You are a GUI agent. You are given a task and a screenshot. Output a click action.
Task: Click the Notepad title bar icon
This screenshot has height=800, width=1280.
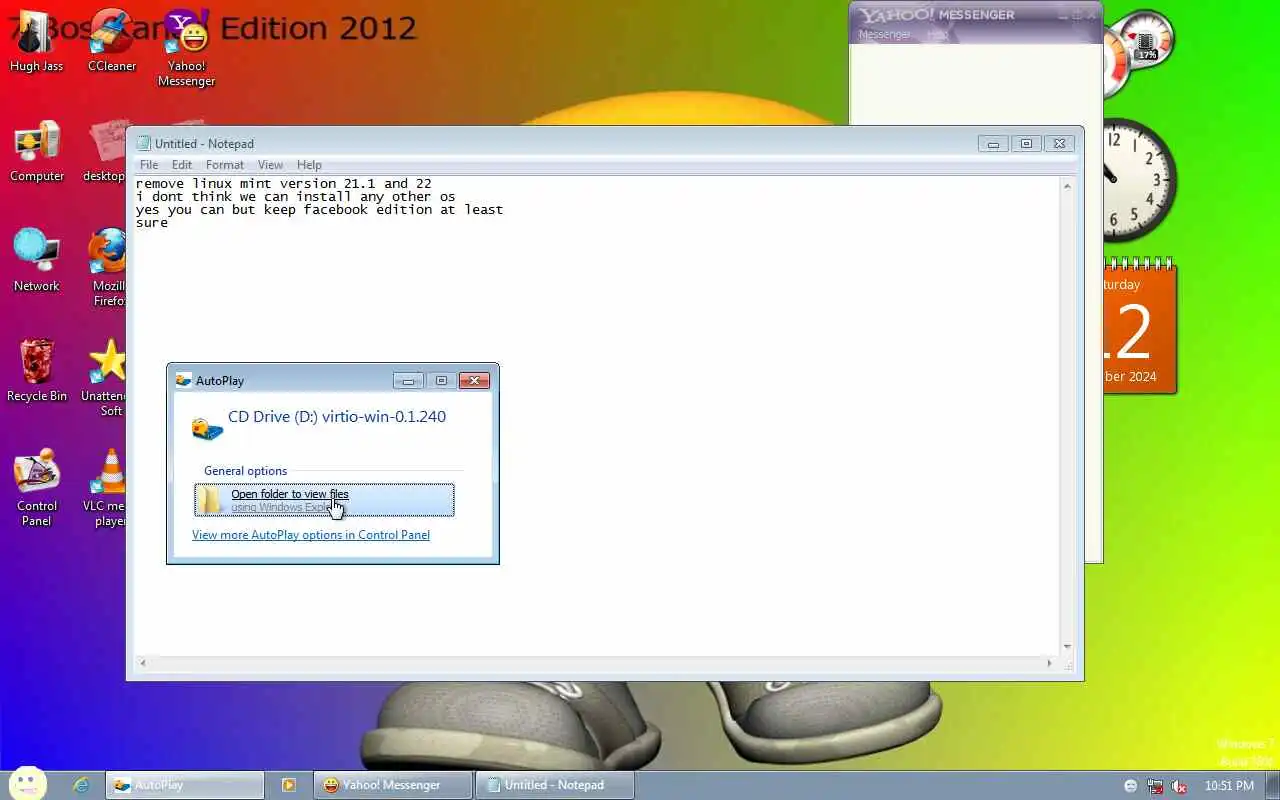(x=144, y=143)
